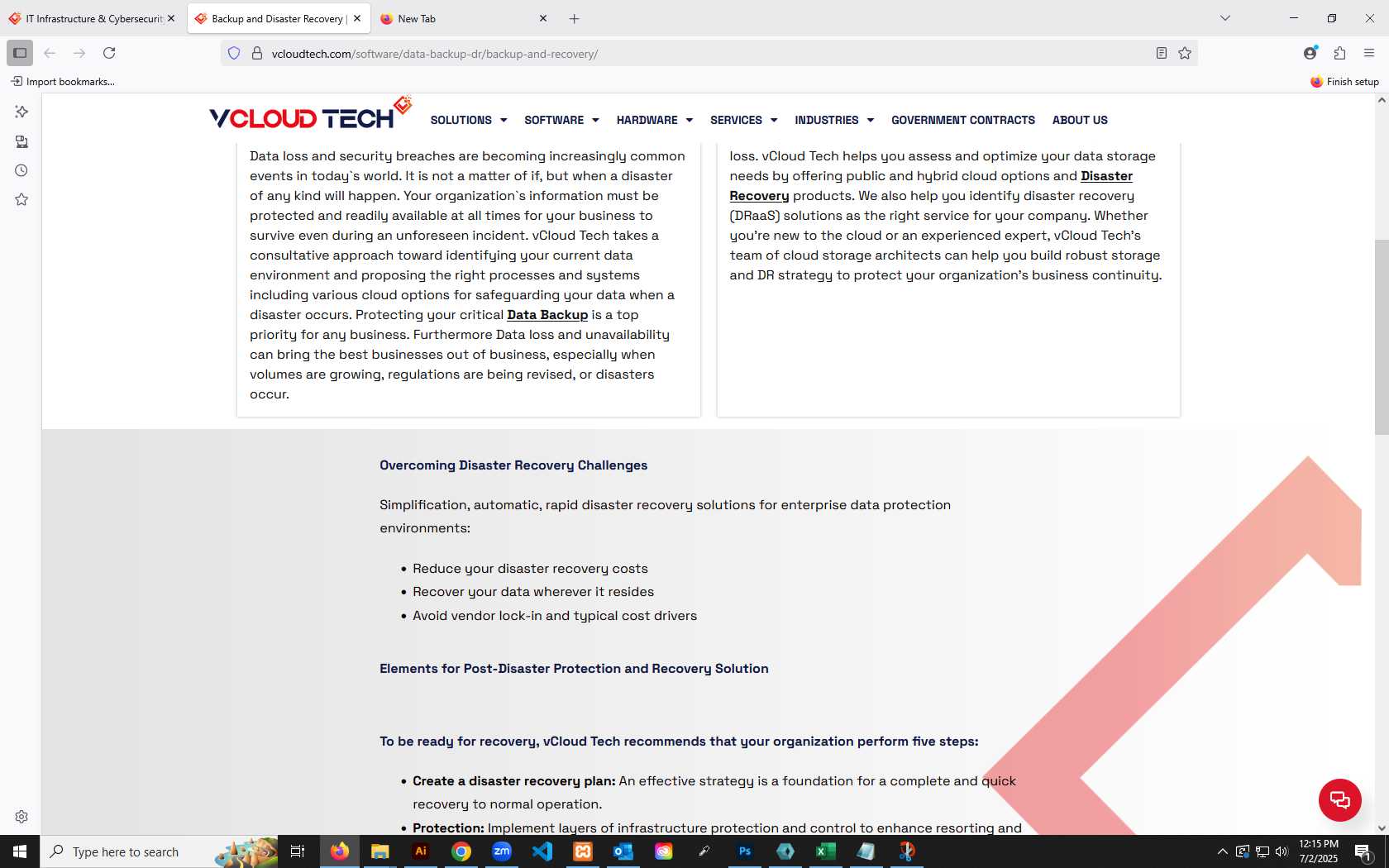Expand the Services dropdown menu

point(744,120)
